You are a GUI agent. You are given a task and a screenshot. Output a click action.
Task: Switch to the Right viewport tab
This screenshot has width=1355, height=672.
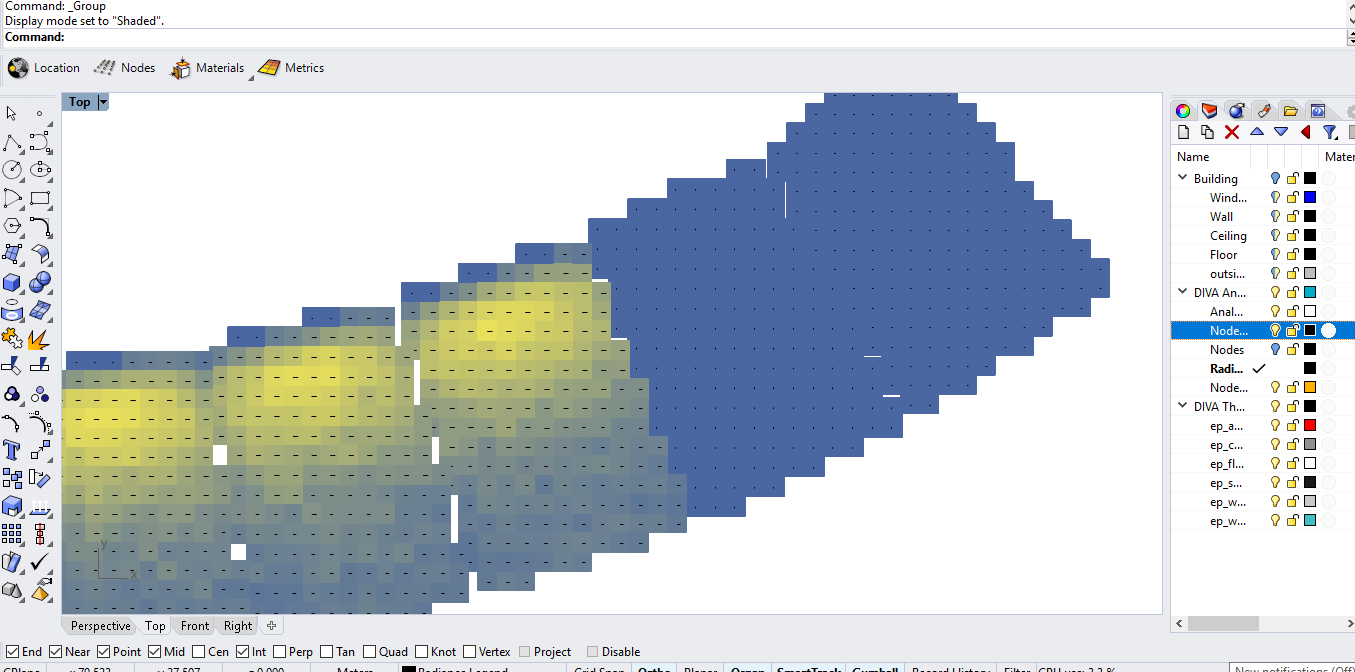(238, 626)
